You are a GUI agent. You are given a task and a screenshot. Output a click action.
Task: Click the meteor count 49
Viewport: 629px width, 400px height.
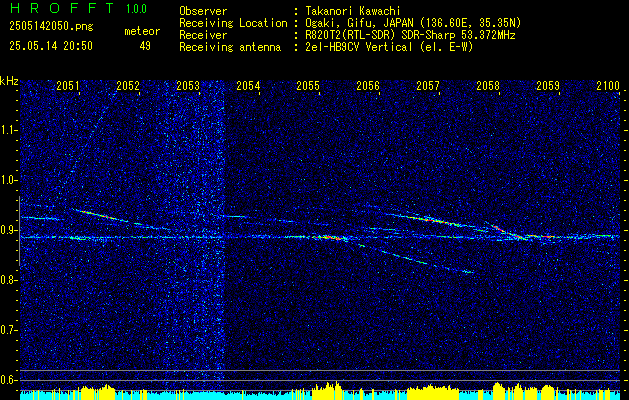point(145,46)
